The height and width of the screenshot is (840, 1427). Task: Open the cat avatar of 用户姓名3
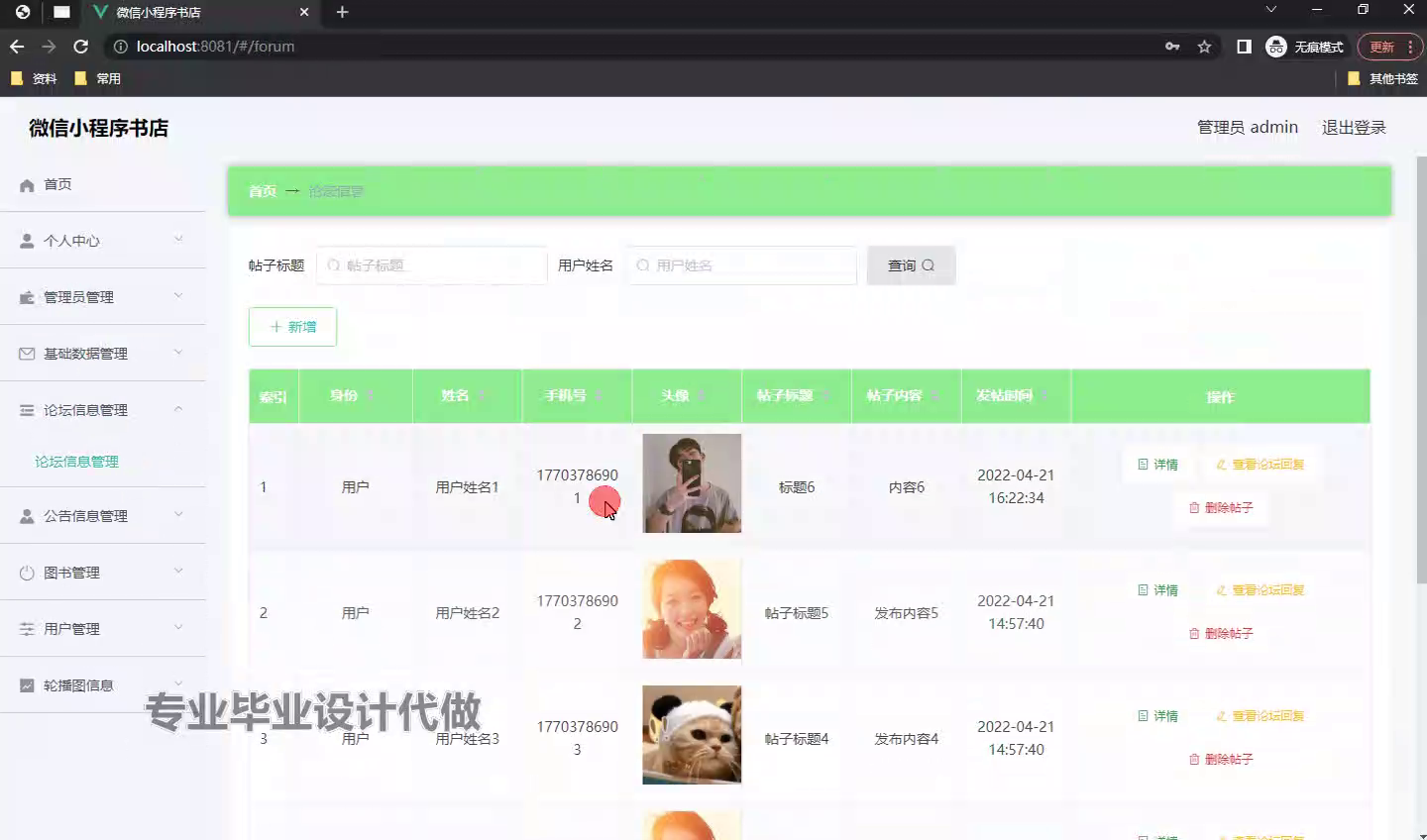click(x=692, y=735)
